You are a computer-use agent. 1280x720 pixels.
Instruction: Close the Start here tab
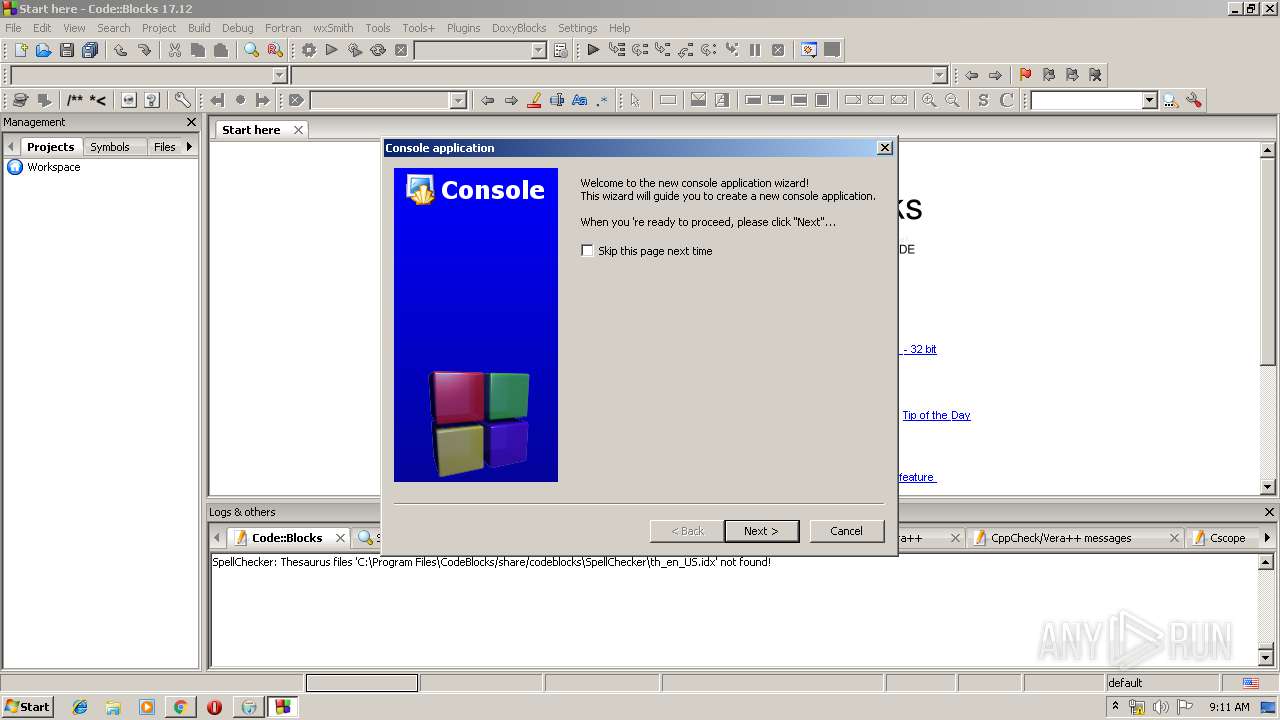click(298, 130)
